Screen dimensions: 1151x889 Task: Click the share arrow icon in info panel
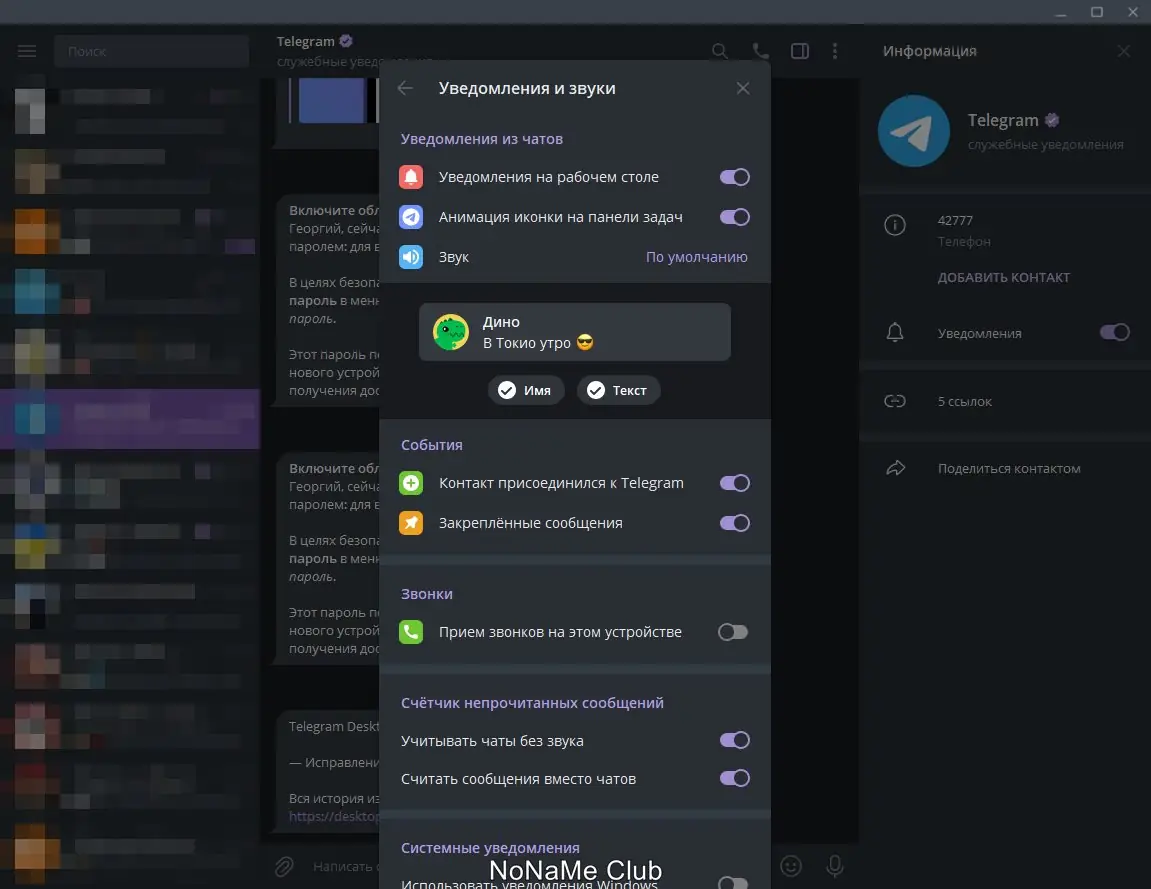(896, 468)
